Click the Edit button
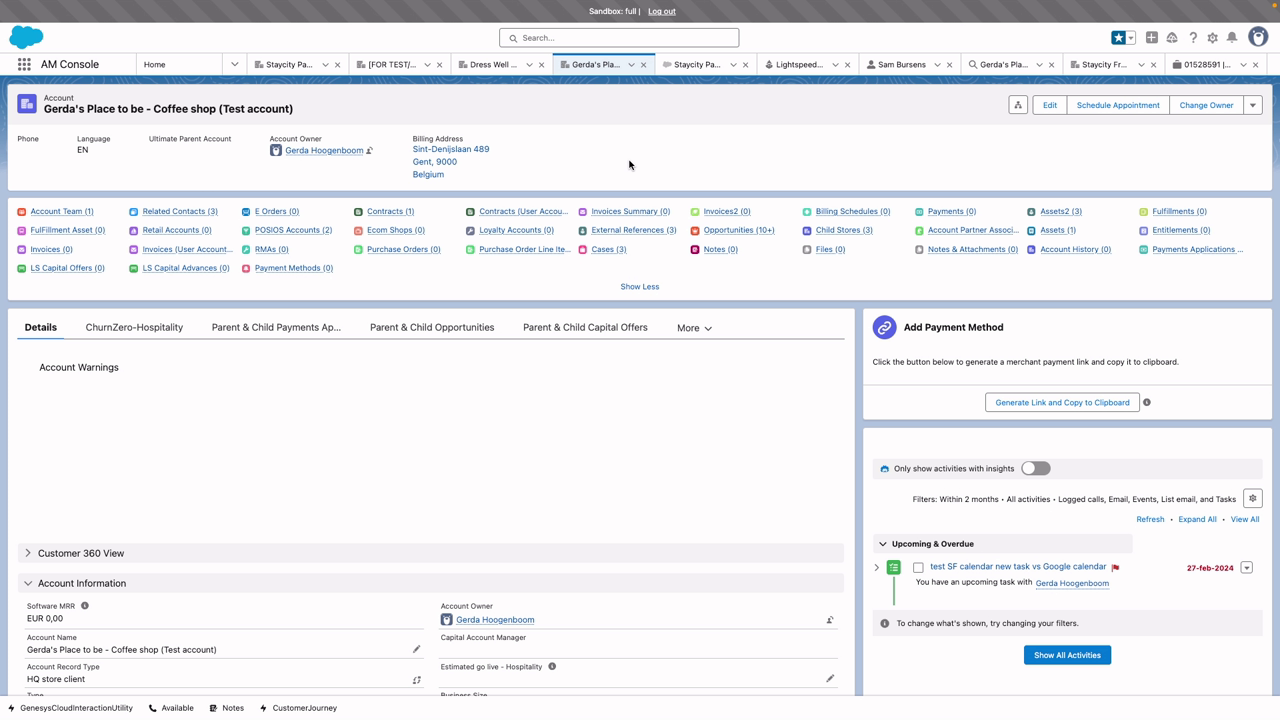 (1050, 105)
